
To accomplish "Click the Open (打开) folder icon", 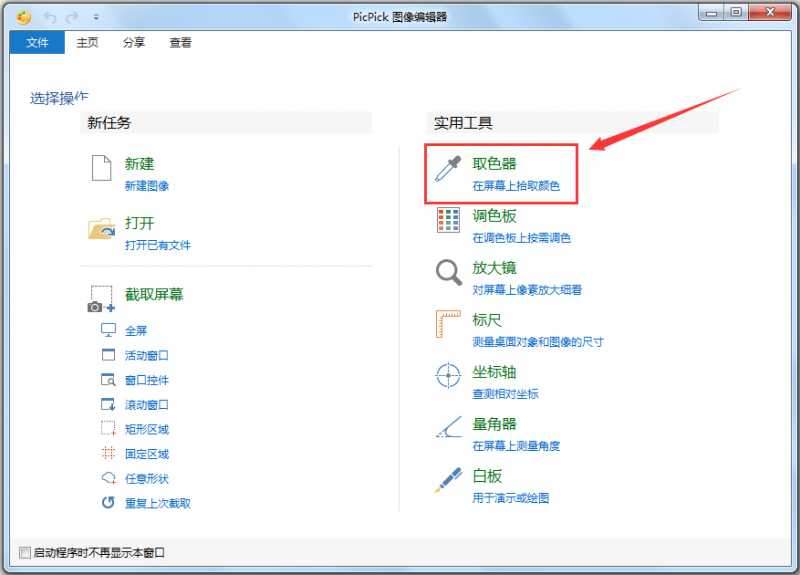I will pyautogui.click(x=101, y=229).
